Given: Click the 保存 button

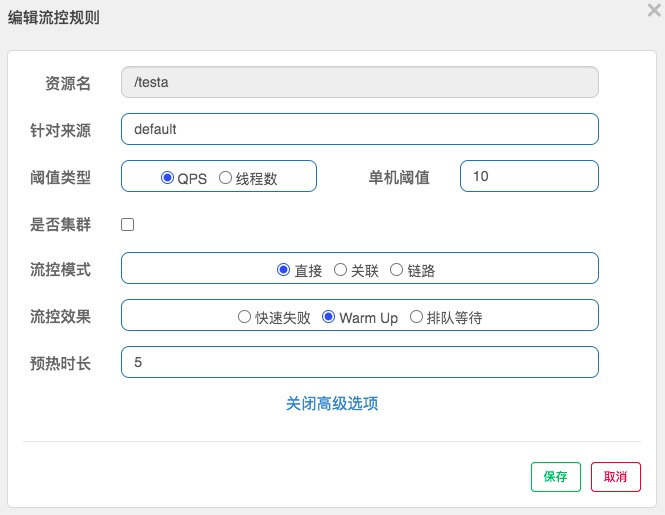Looking at the screenshot, I should pyautogui.click(x=556, y=477).
